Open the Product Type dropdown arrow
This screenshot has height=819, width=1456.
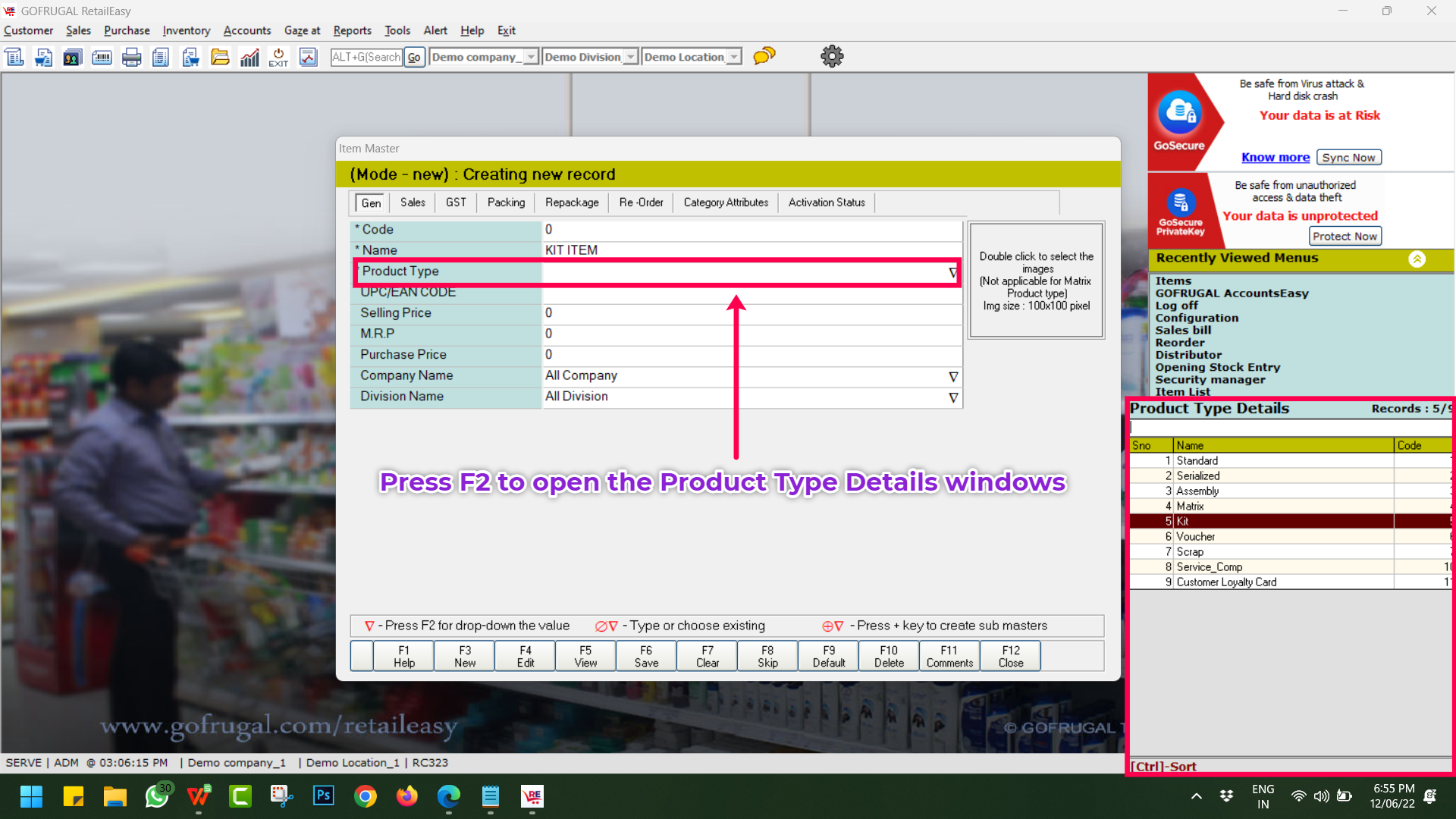click(952, 272)
